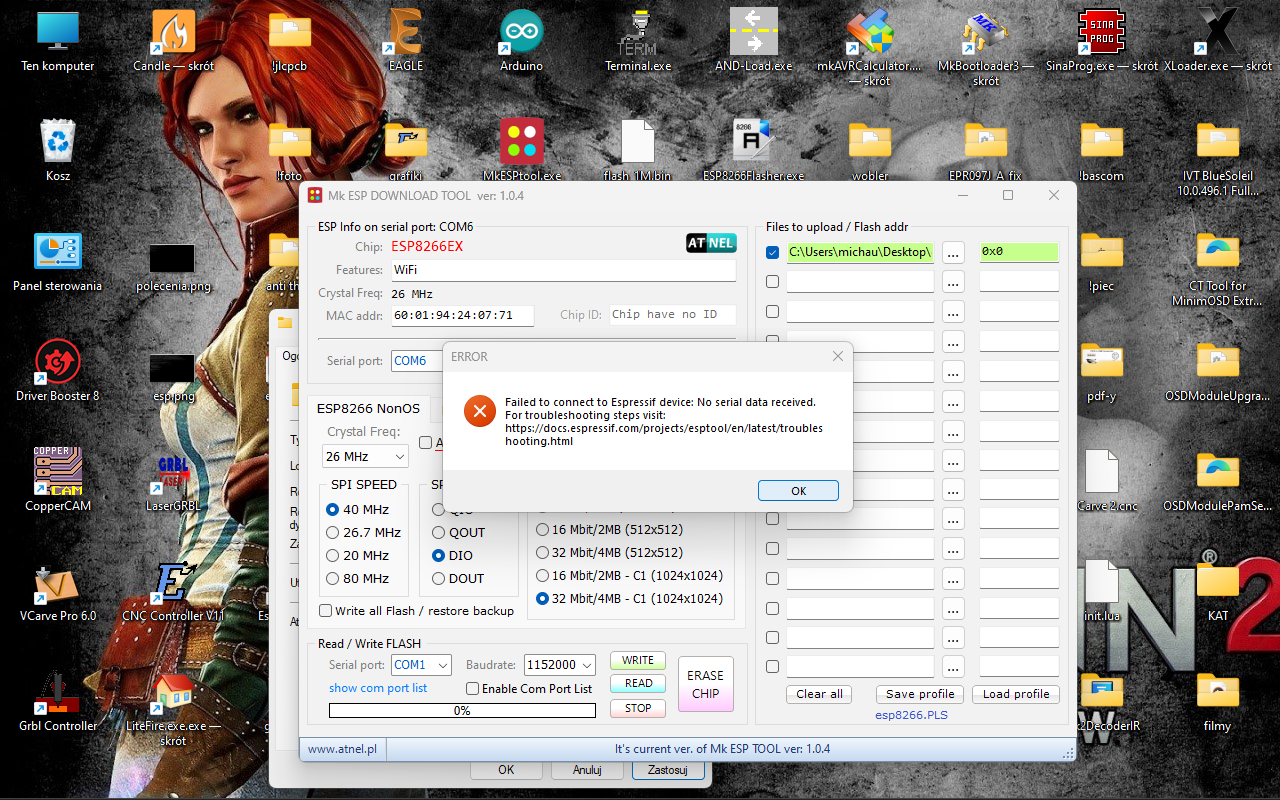Open MkBootloader3 shortcut icon

click(985, 33)
